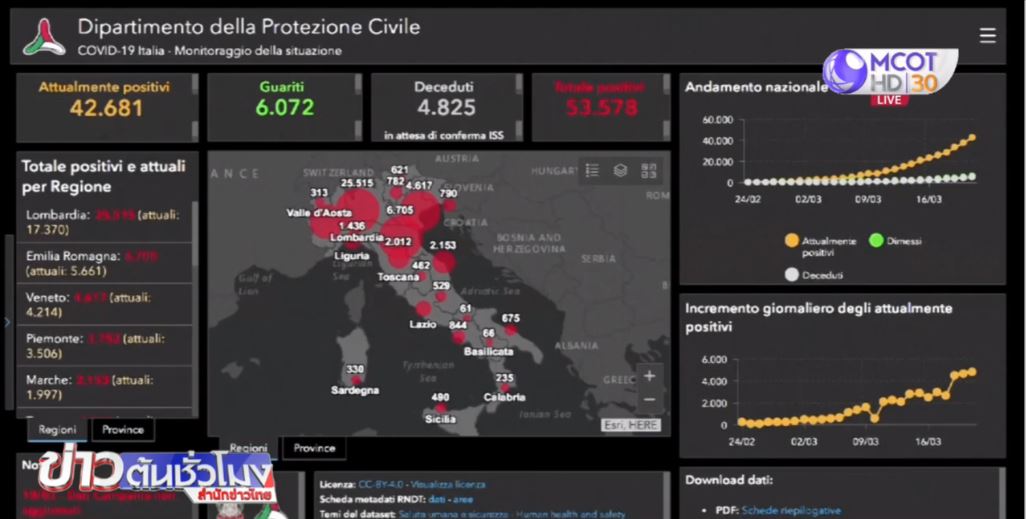Expand the collapsed left side panel arrow

click(x=7, y=322)
